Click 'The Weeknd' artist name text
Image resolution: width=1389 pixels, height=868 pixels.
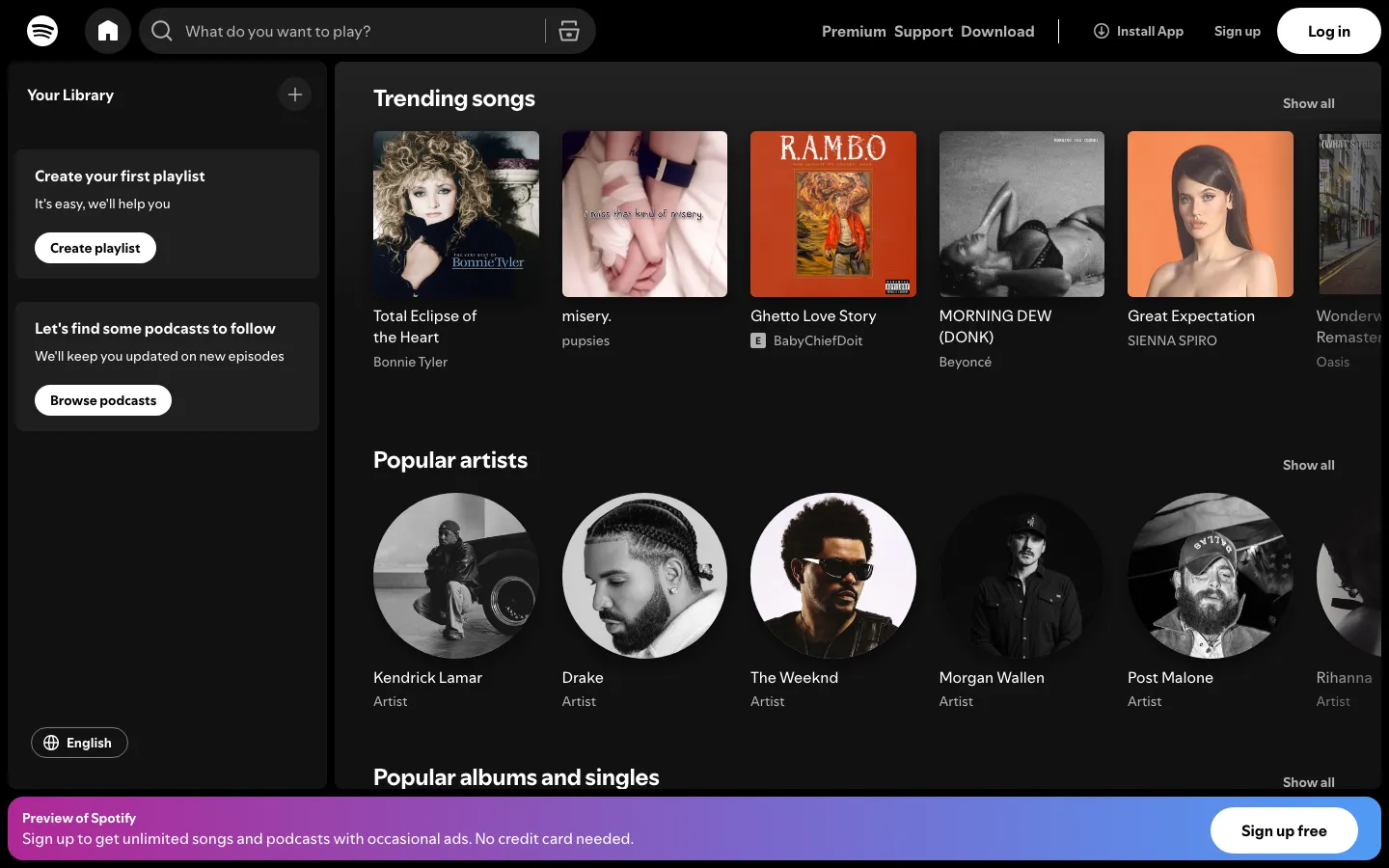pyautogui.click(x=794, y=677)
